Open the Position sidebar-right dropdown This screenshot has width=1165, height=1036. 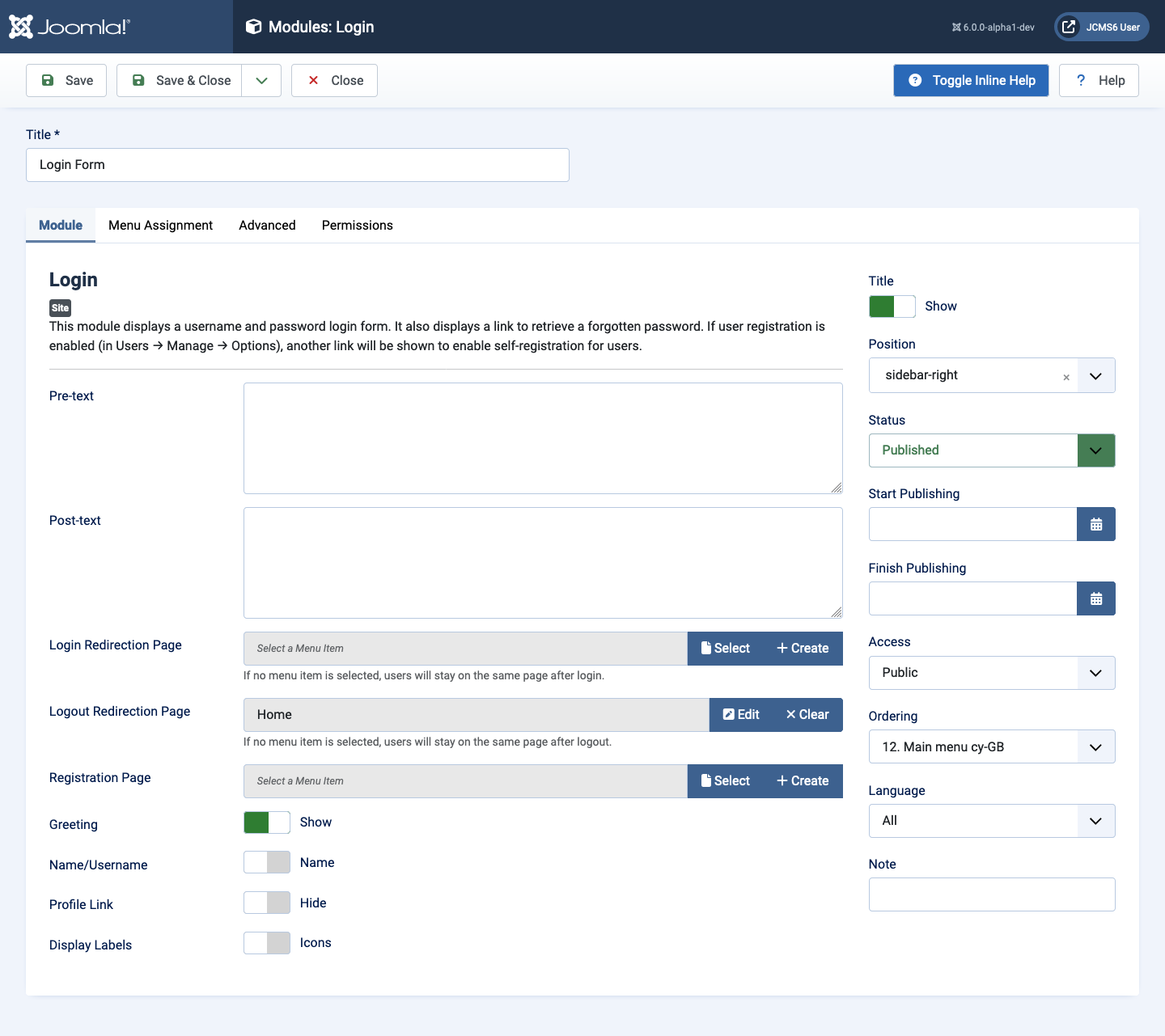click(x=1095, y=375)
